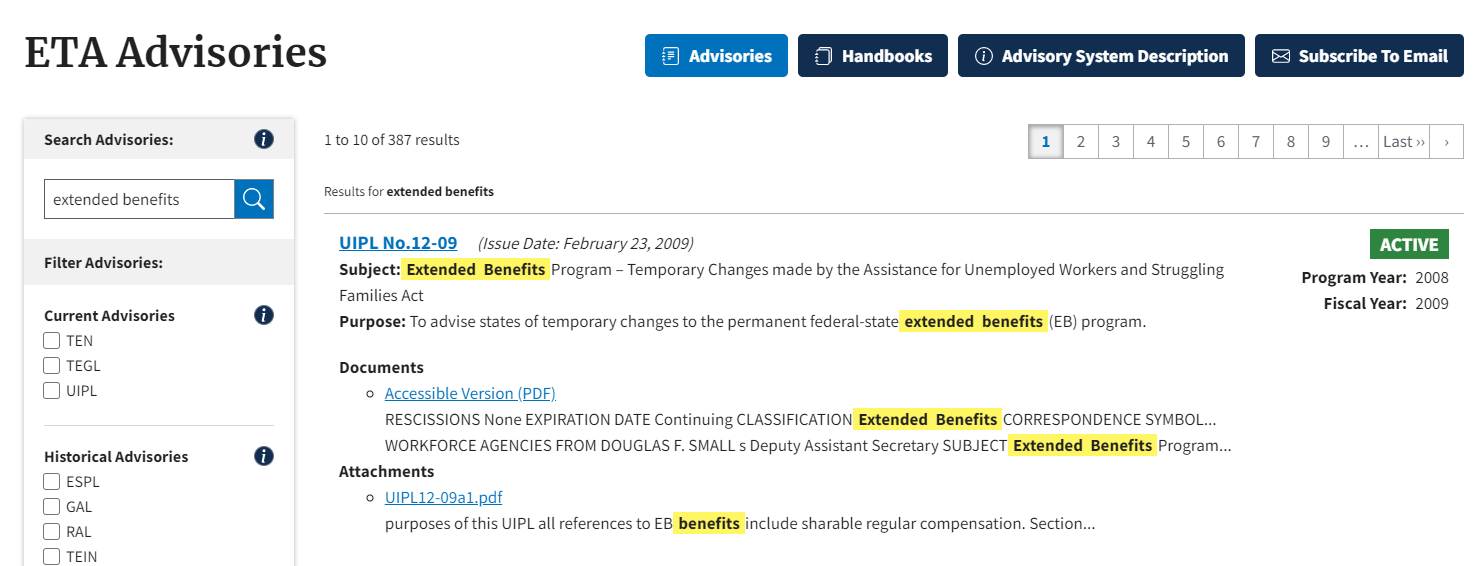Screen dimensions: 1484x566
Task: Click info icon beside Search Advisories
Action: [264, 139]
